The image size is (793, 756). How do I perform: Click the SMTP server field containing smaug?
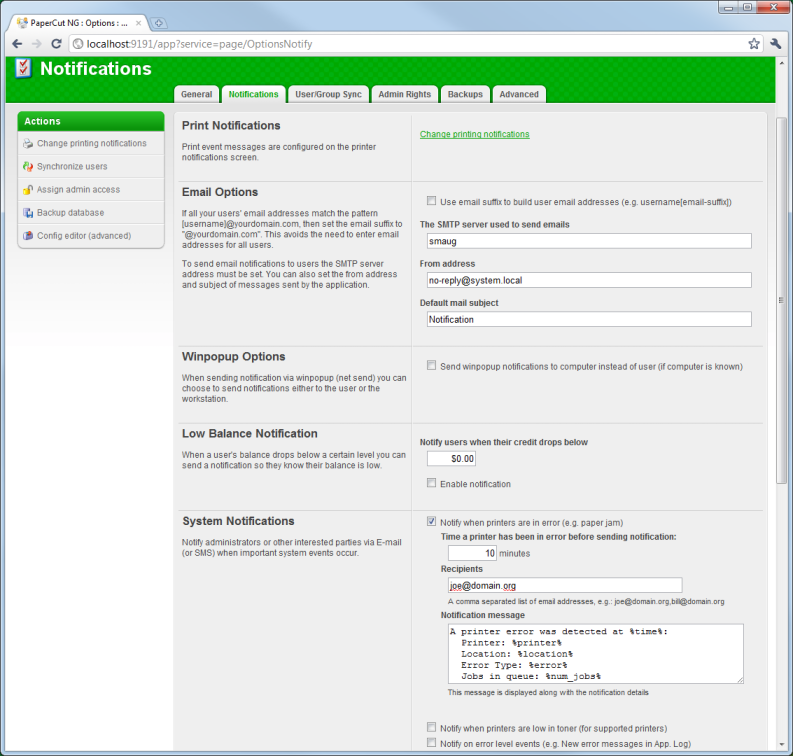click(x=585, y=241)
